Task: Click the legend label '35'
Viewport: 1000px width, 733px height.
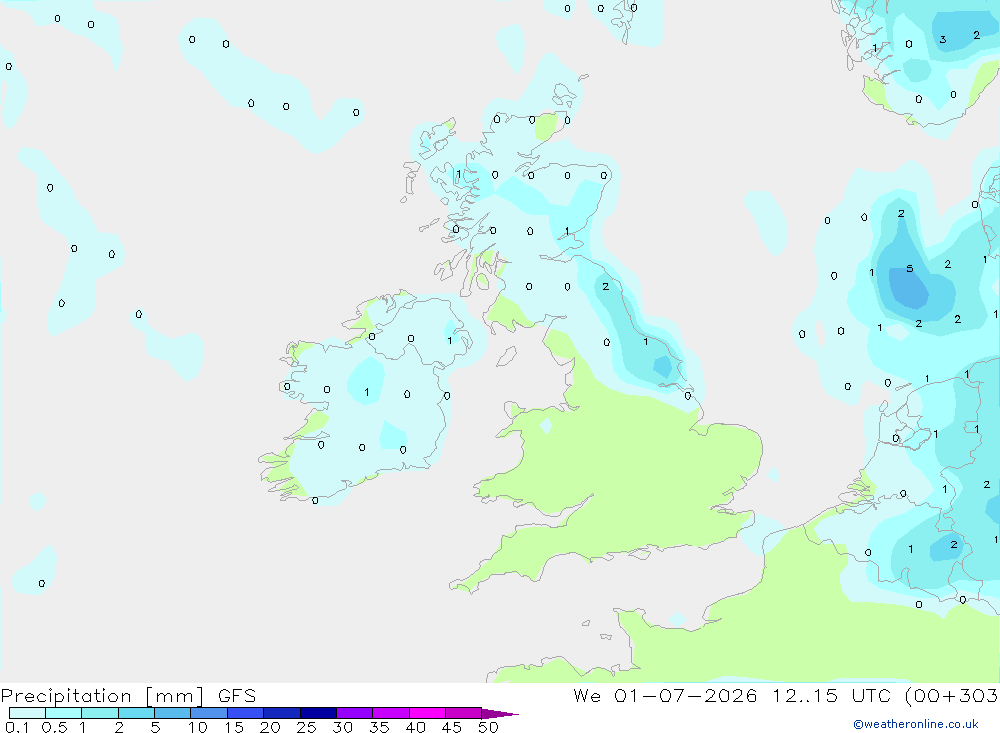Action: (379, 727)
